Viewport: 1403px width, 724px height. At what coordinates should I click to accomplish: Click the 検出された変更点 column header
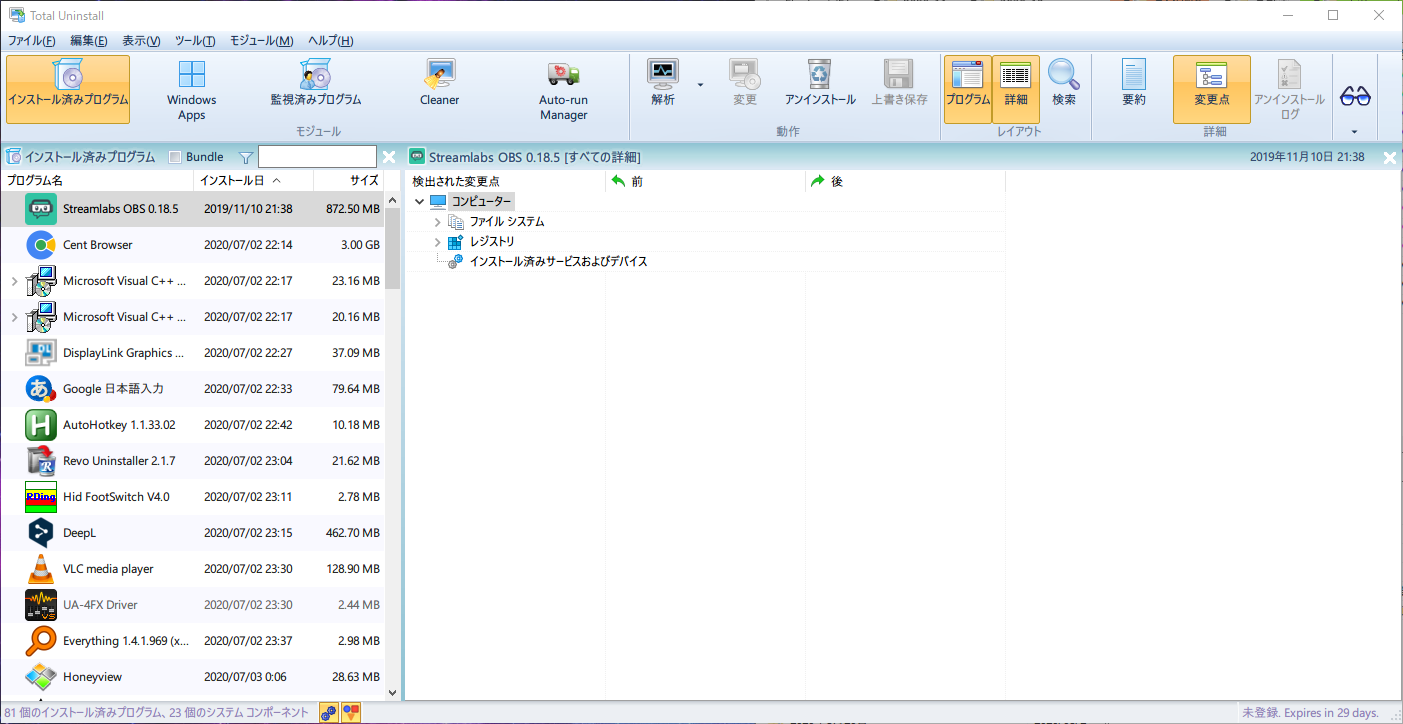click(x=506, y=181)
